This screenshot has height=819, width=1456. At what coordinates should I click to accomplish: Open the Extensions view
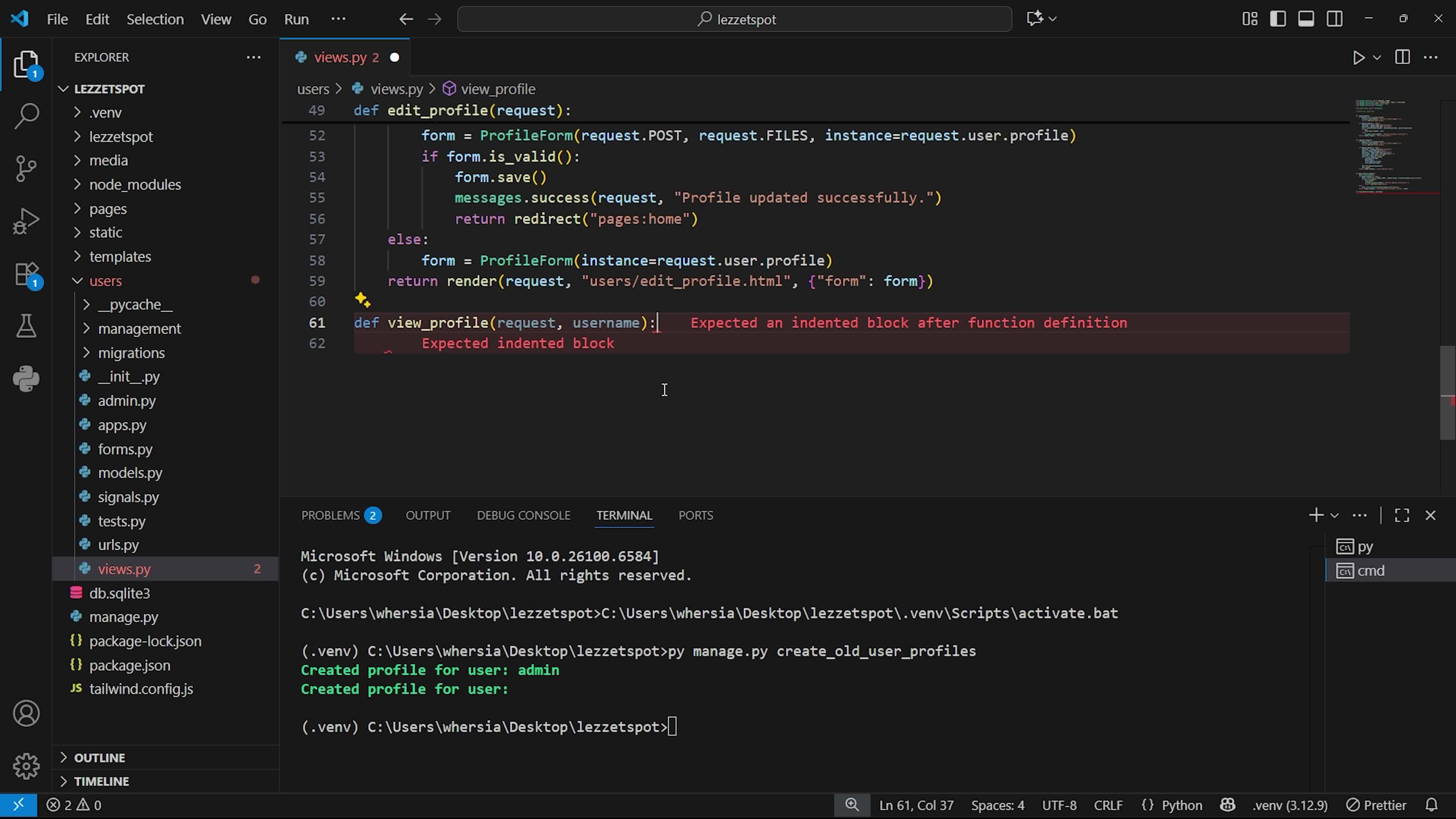[26, 275]
